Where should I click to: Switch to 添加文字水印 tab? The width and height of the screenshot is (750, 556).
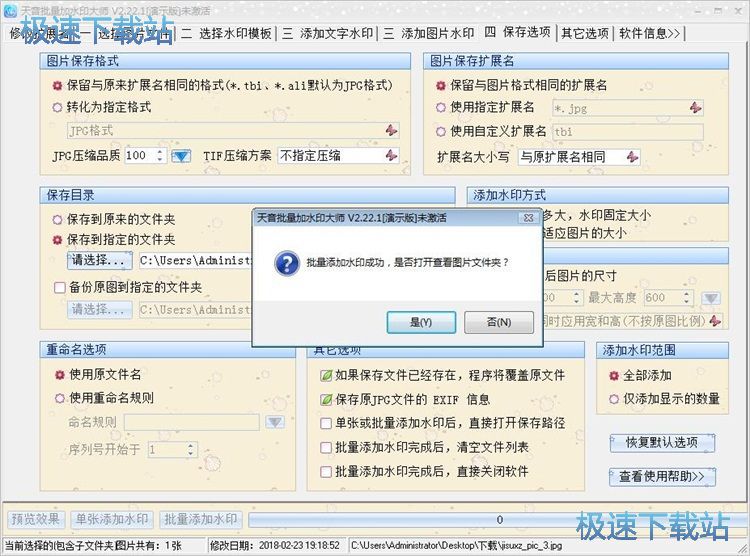327,33
